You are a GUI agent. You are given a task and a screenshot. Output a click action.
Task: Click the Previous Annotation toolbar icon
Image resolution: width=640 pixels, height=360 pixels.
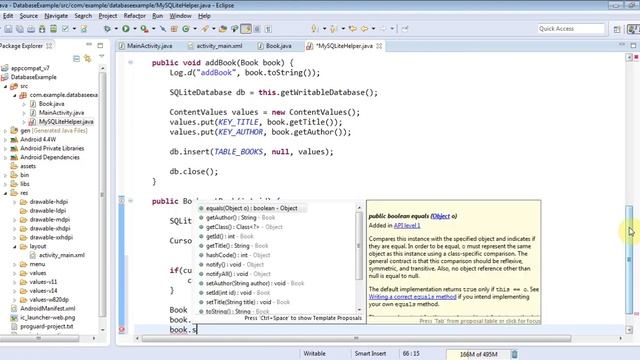click(333, 29)
